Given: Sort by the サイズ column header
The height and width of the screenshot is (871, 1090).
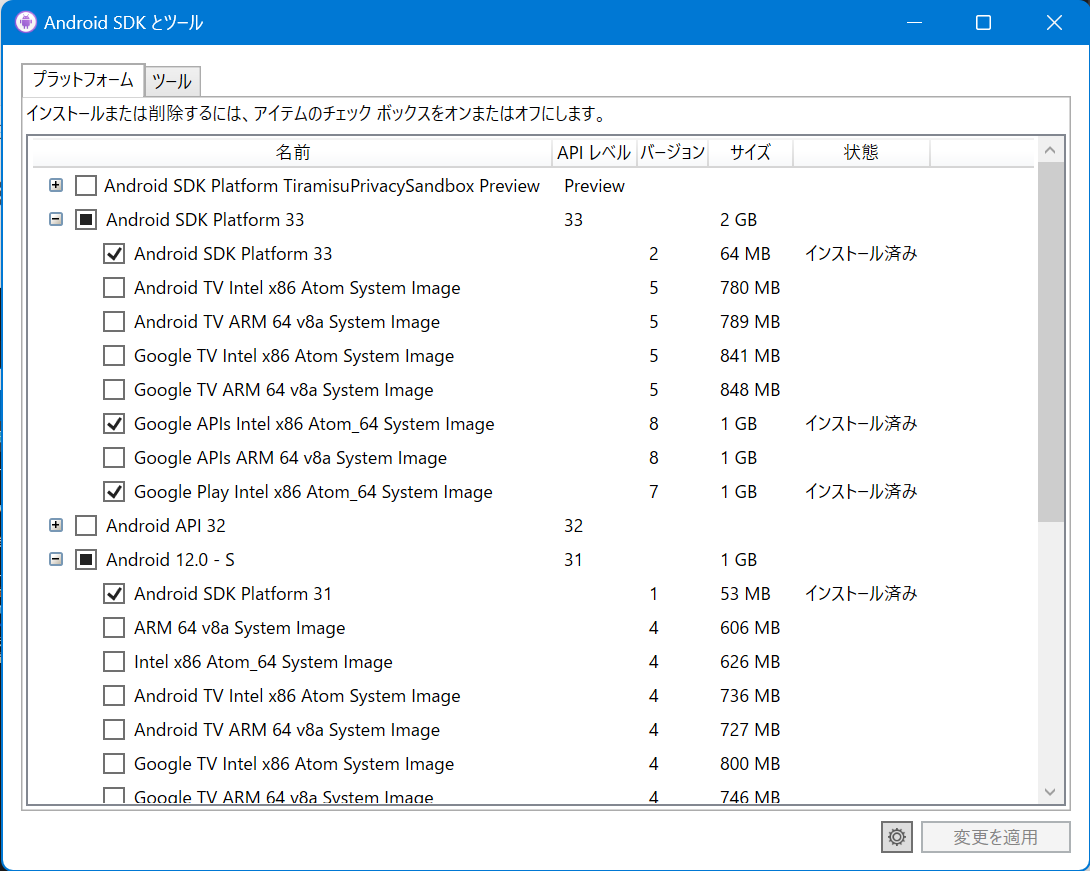Looking at the screenshot, I should click(x=751, y=152).
